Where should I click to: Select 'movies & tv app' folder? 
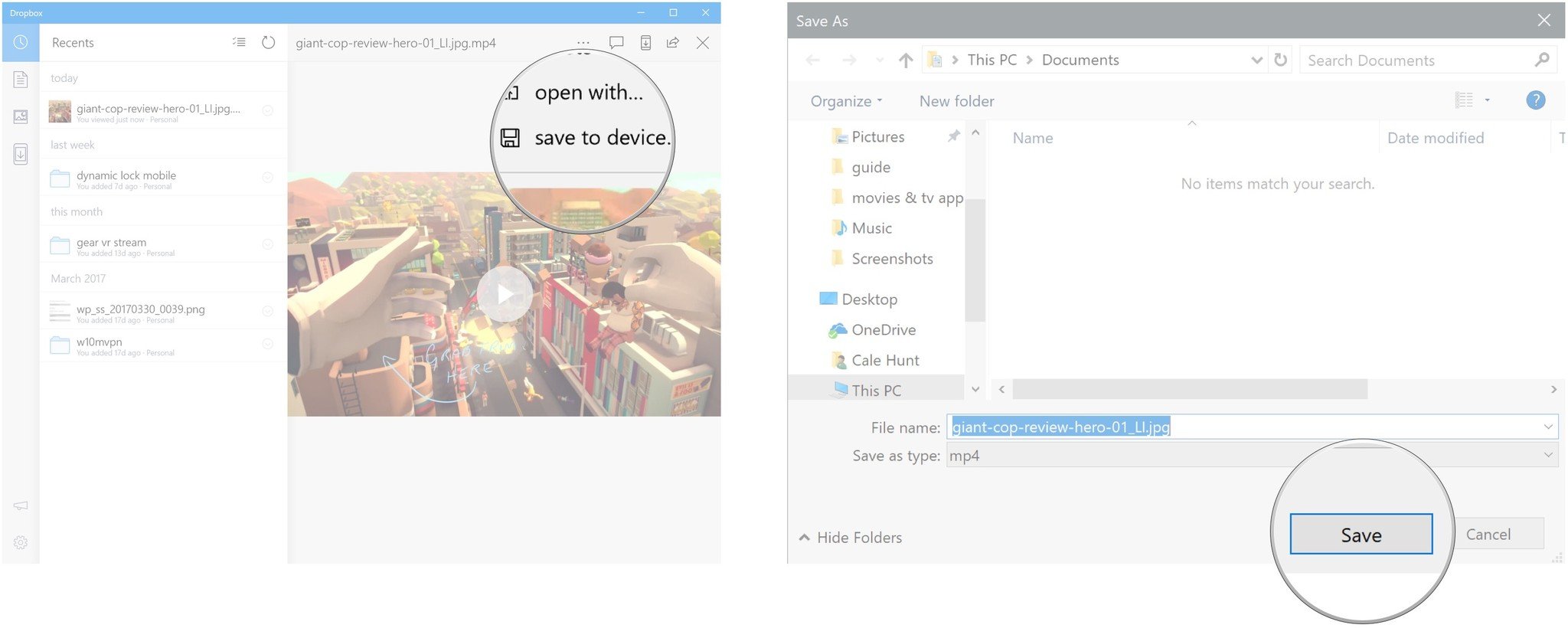(897, 198)
